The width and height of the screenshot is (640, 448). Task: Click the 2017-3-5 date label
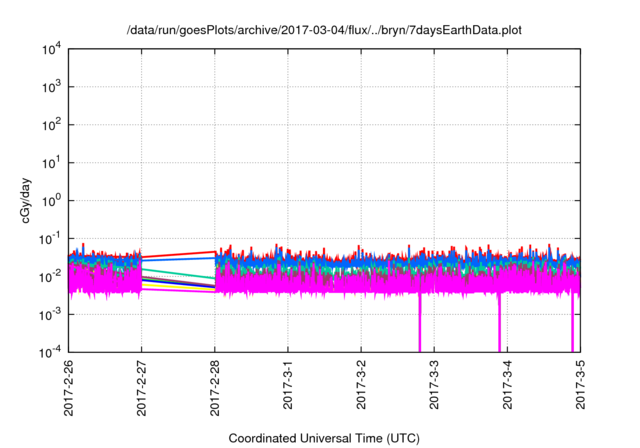[580, 384]
